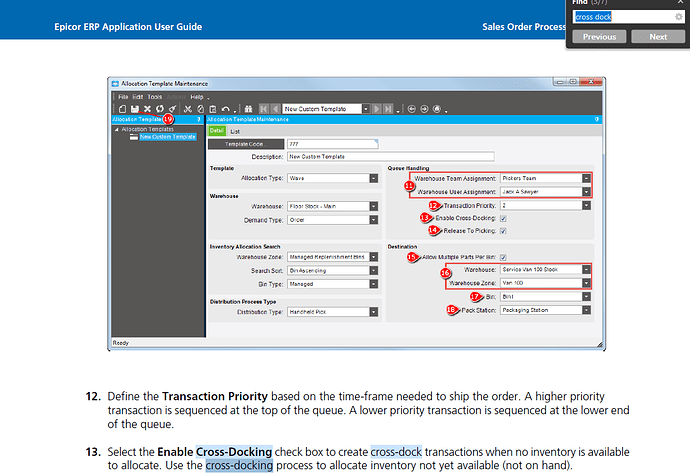Click highlighted 'cross-docking' word in step 13

[x=239, y=465]
